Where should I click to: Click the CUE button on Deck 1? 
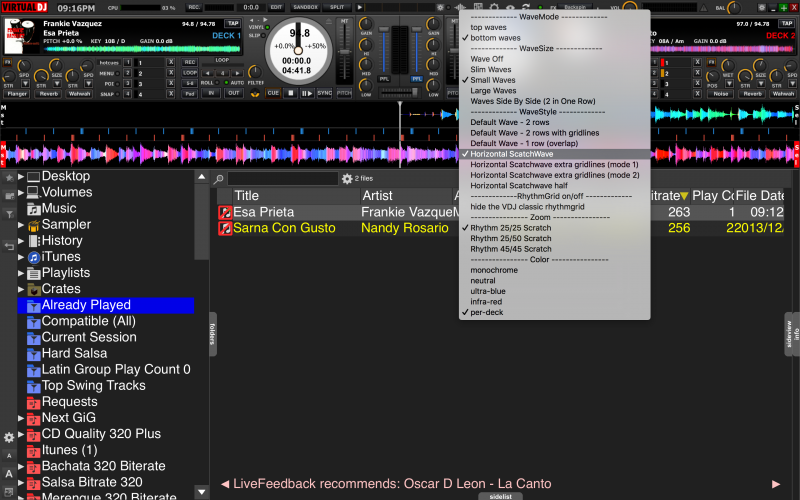click(273, 93)
